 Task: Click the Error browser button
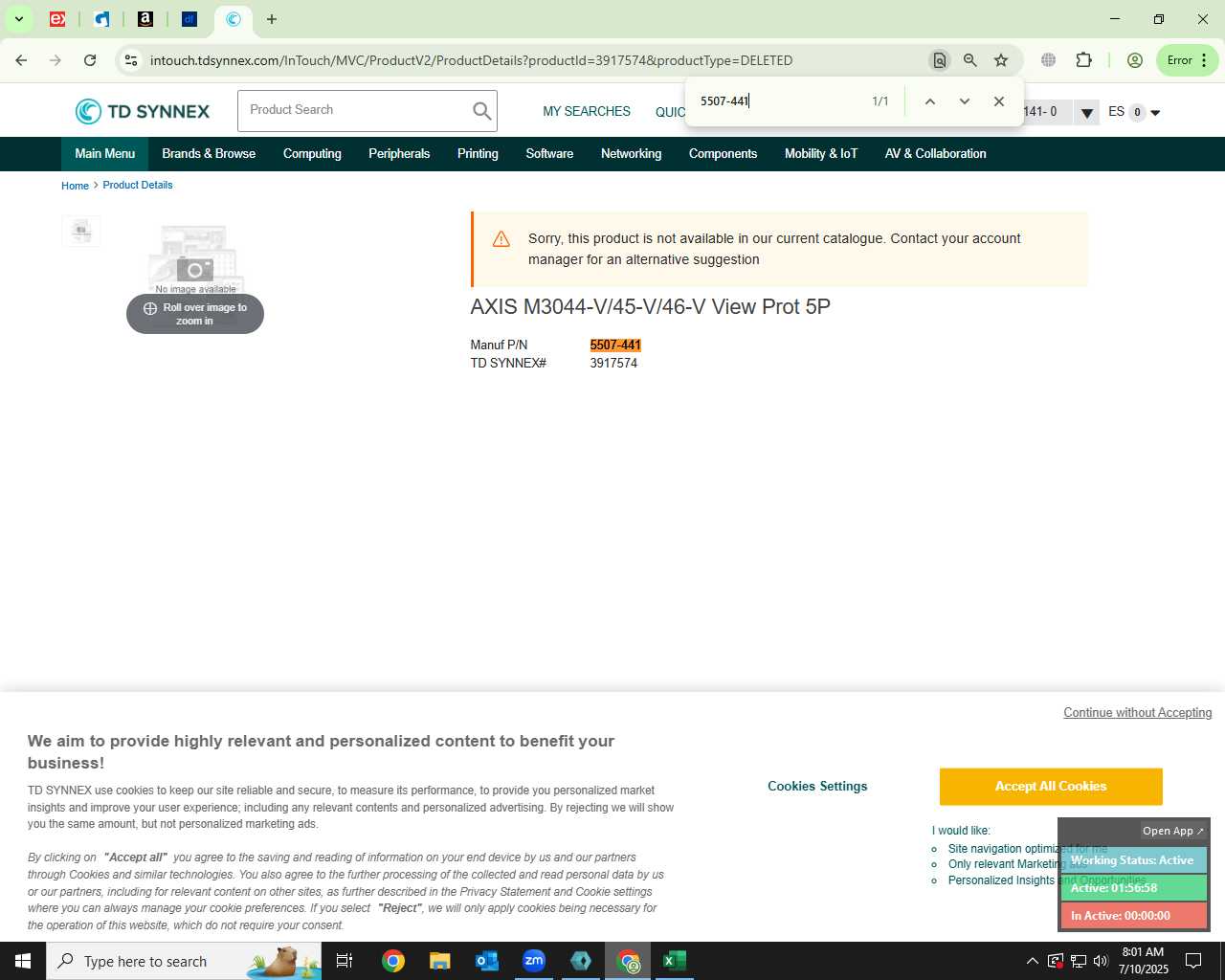[x=1188, y=60]
